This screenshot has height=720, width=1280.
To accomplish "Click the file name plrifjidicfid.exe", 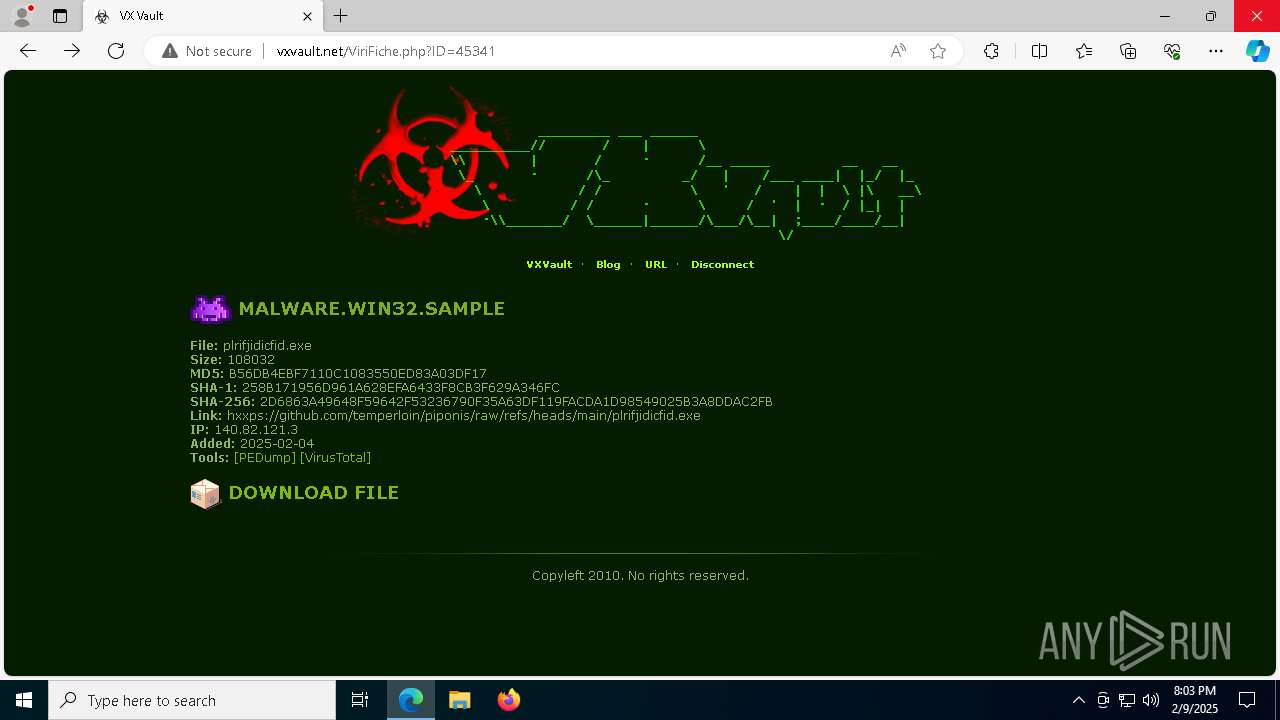I will tap(267, 346).
